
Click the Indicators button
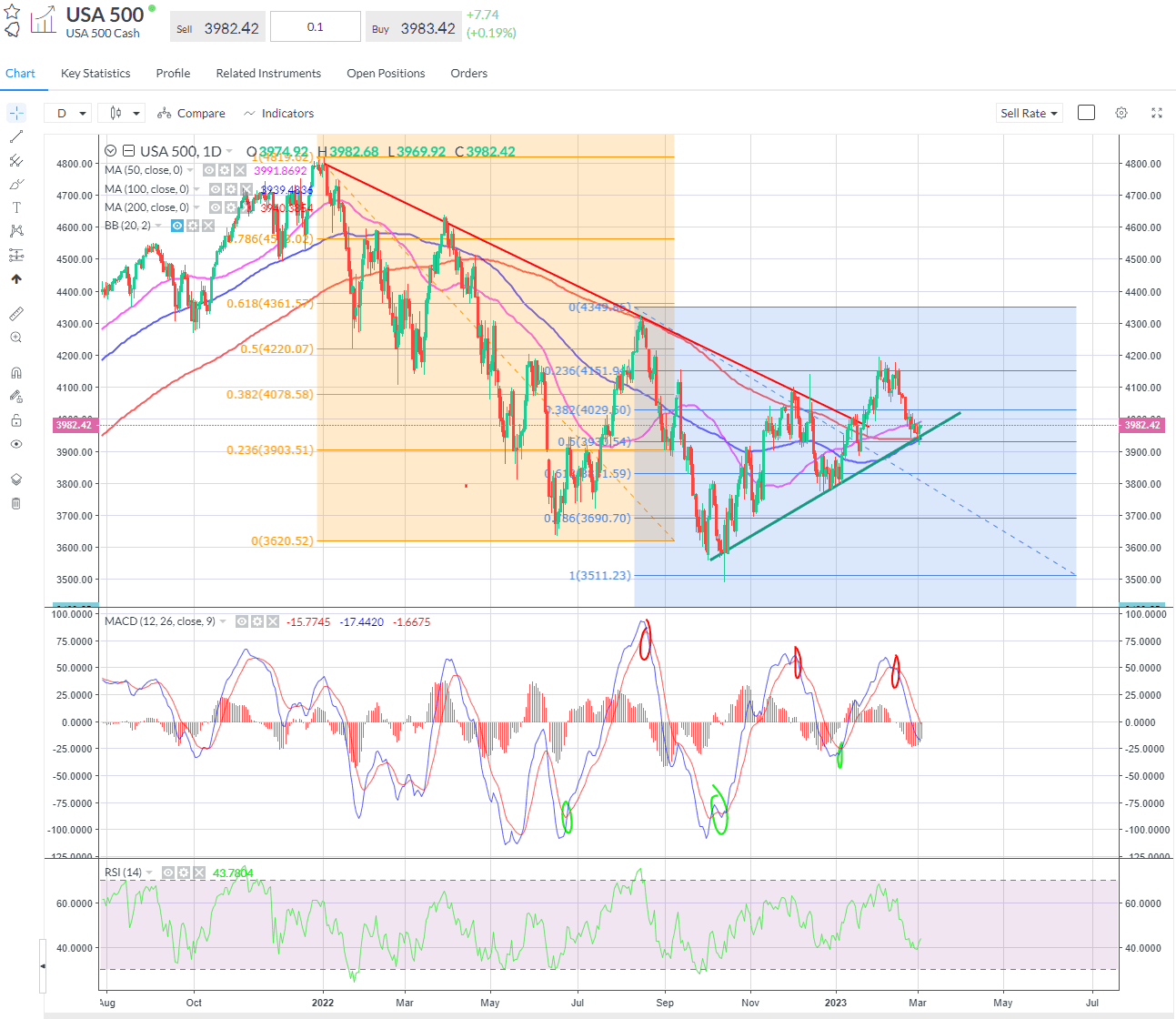click(278, 113)
